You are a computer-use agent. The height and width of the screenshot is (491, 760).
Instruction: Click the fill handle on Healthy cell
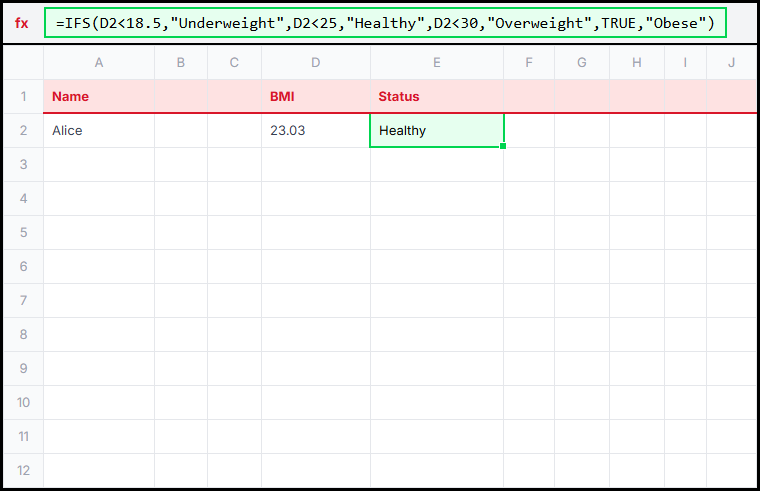coord(503,147)
